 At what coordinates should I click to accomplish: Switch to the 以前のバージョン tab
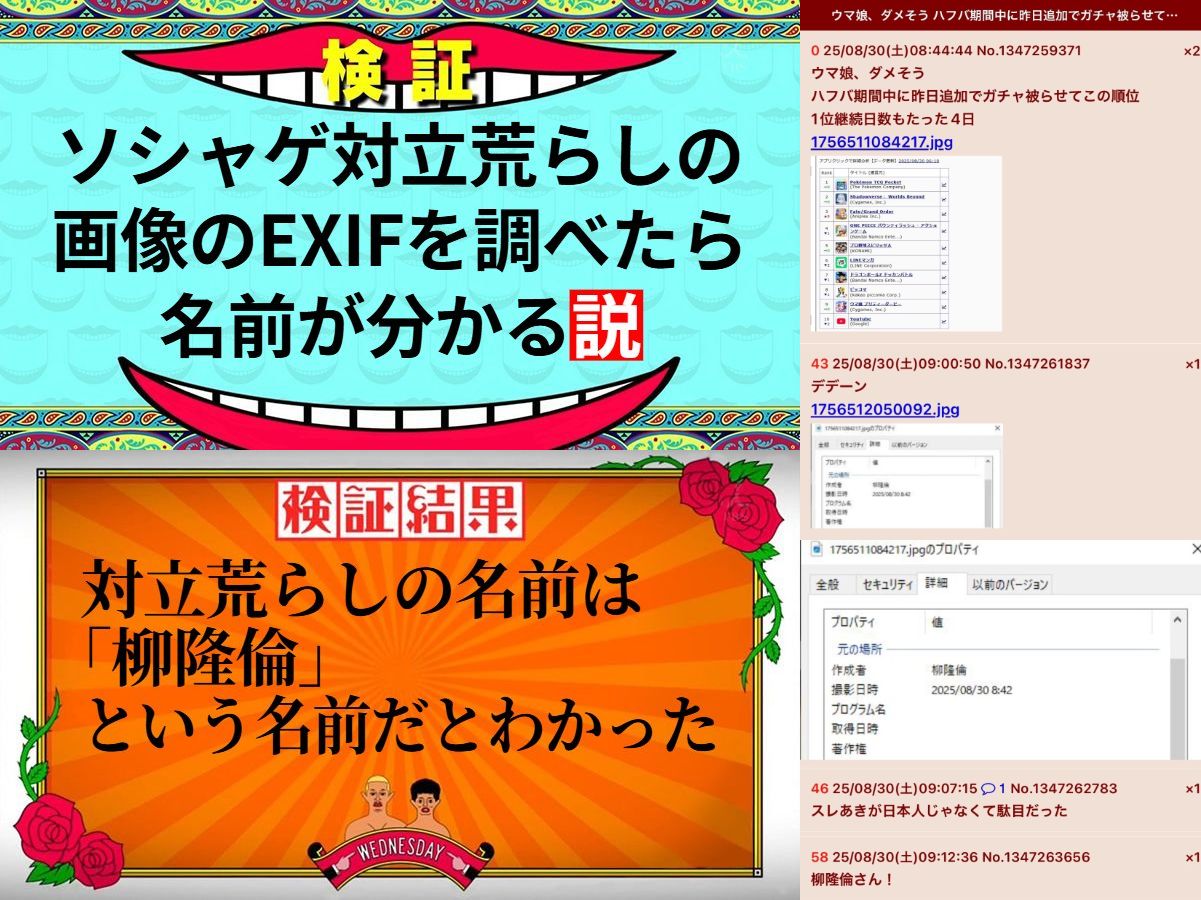[x=1008, y=584]
